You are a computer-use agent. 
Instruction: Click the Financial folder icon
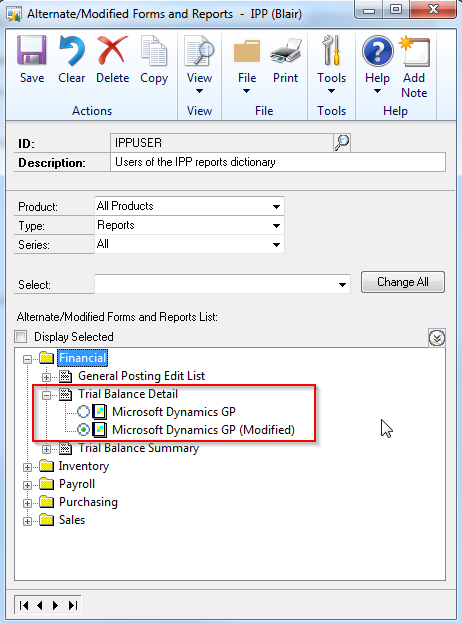click(x=46, y=358)
